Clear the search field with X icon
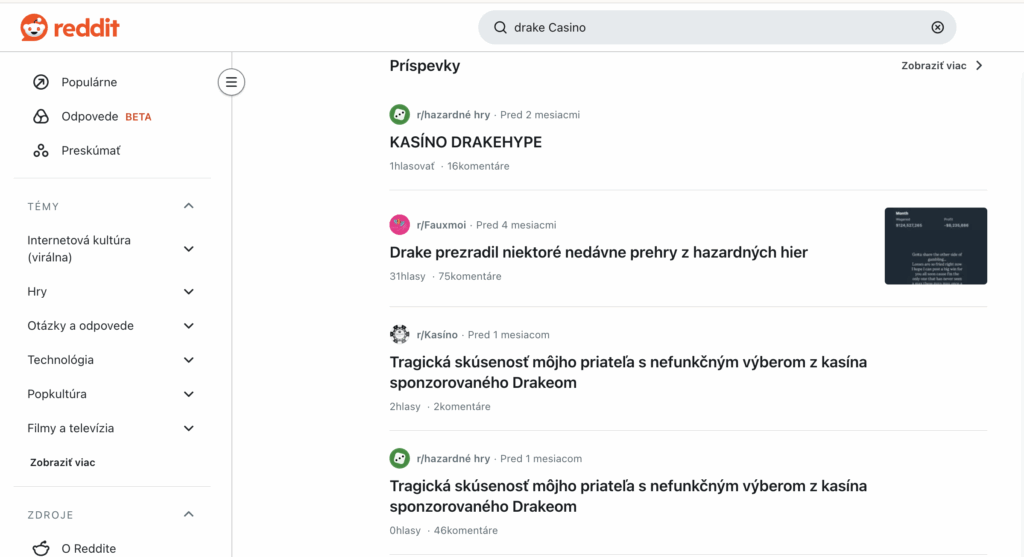Image resolution: width=1024 pixels, height=557 pixels. [x=937, y=28]
